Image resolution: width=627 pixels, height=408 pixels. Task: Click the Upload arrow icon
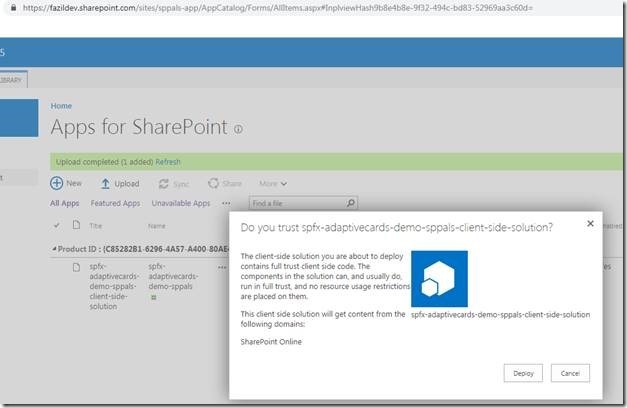tap(104, 183)
